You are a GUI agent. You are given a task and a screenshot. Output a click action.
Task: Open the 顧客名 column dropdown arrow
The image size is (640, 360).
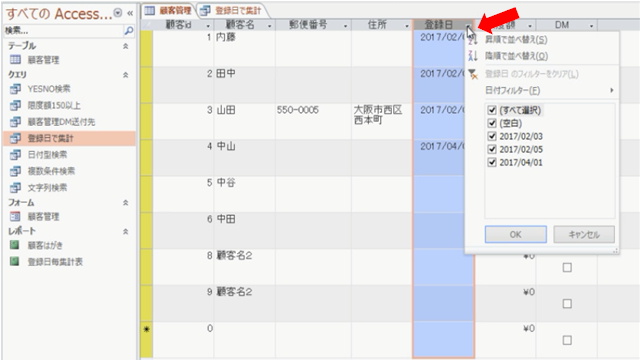tap(269, 26)
